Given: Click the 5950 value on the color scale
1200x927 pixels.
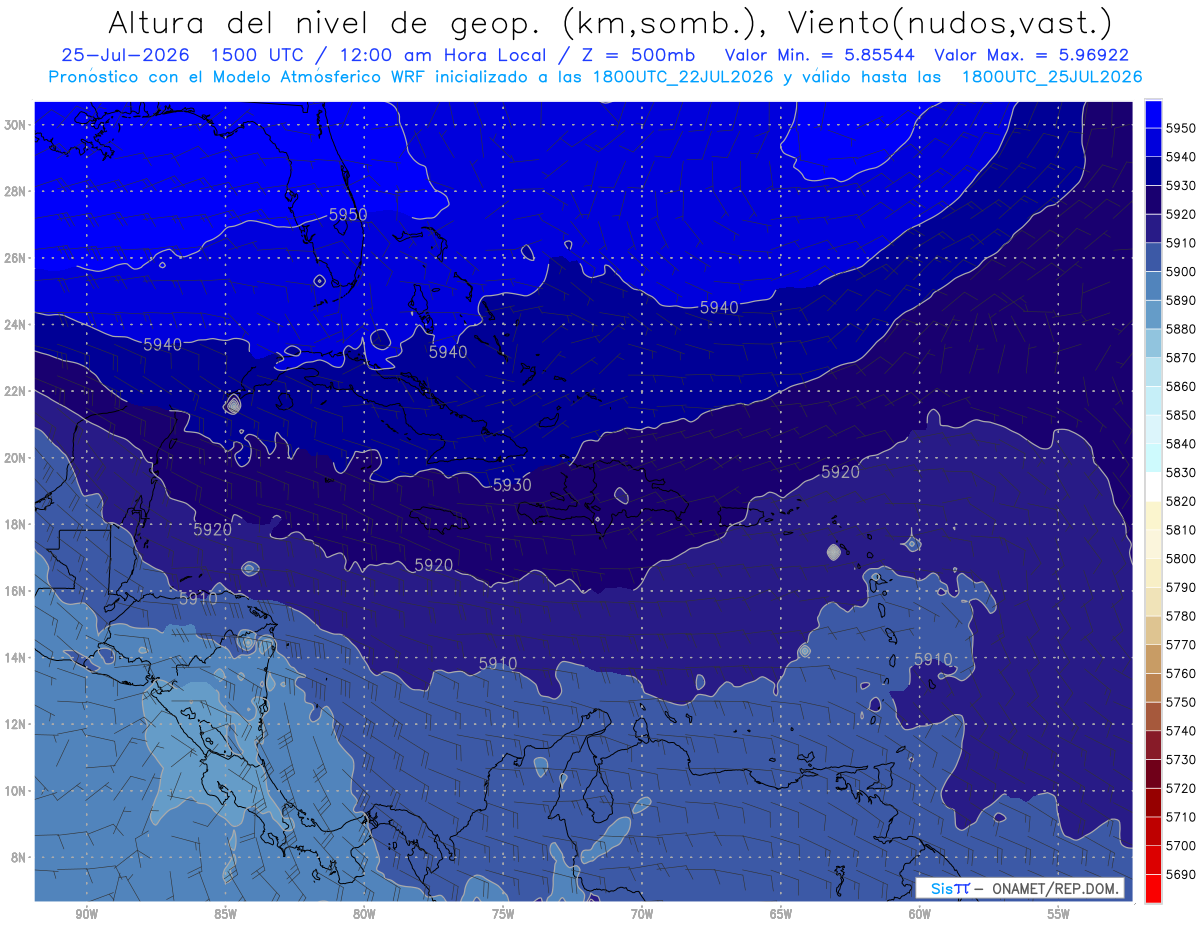Looking at the screenshot, I should coord(1180,128).
